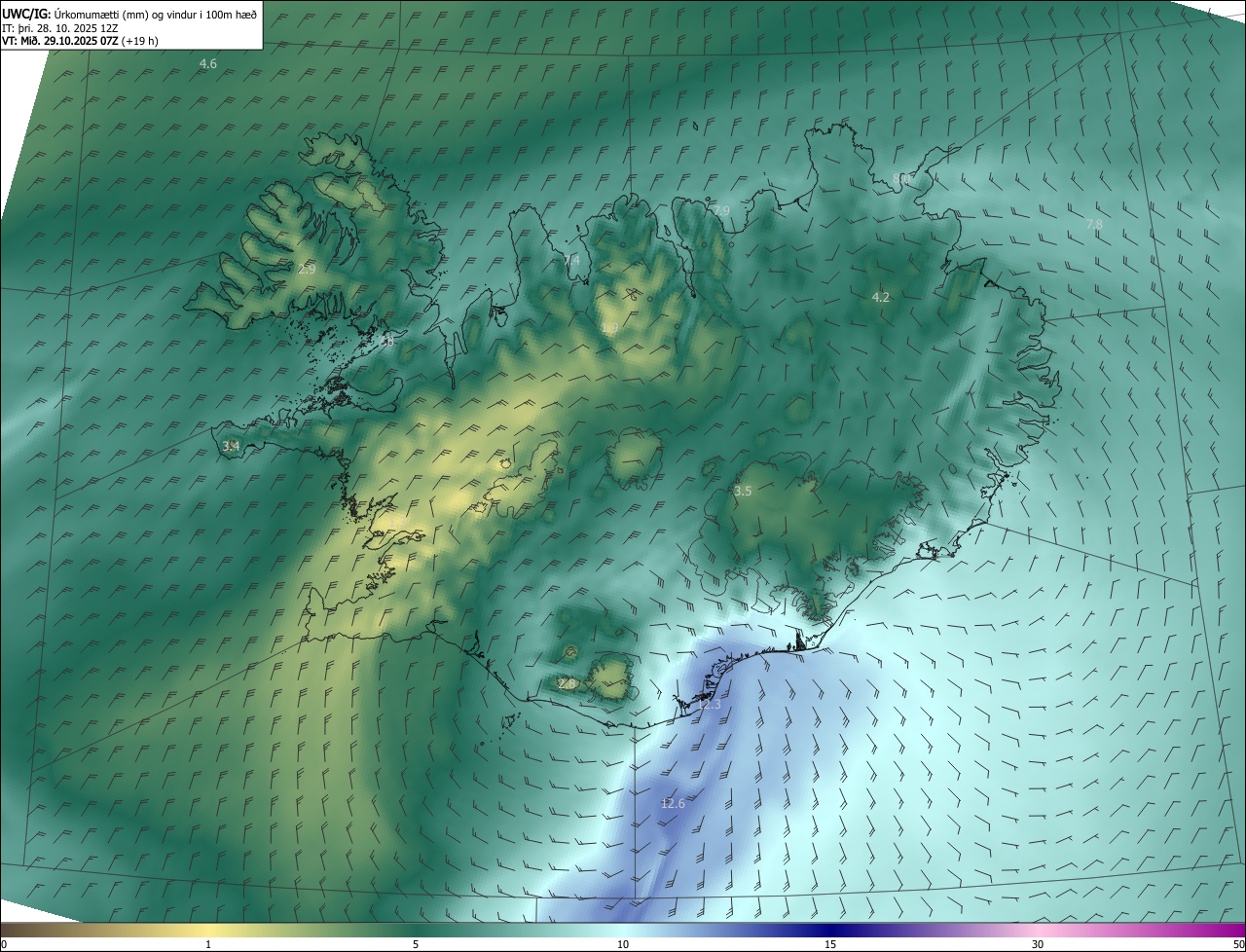Select the 2.9 value on the Westfjords
This screenshot has width=1246, height=952.
pos(306,269)
